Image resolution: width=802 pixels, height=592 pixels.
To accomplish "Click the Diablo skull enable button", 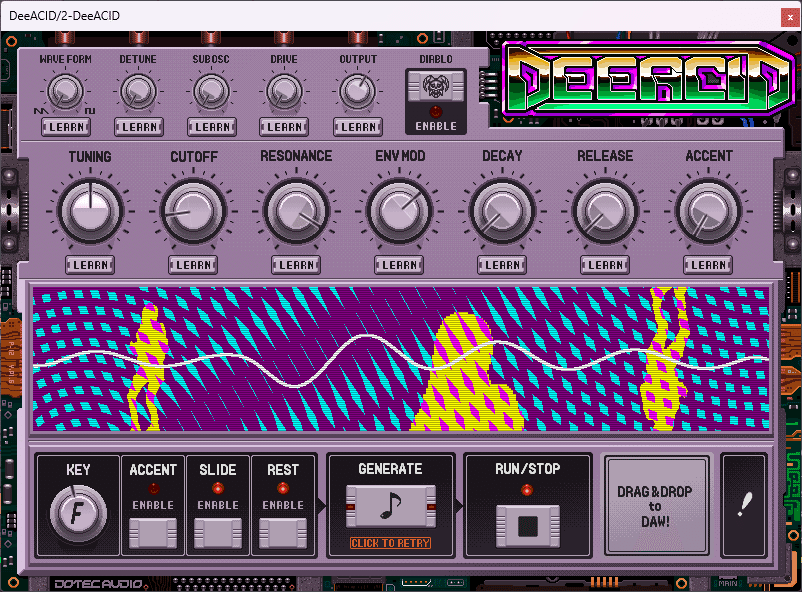I will point(435,86).
